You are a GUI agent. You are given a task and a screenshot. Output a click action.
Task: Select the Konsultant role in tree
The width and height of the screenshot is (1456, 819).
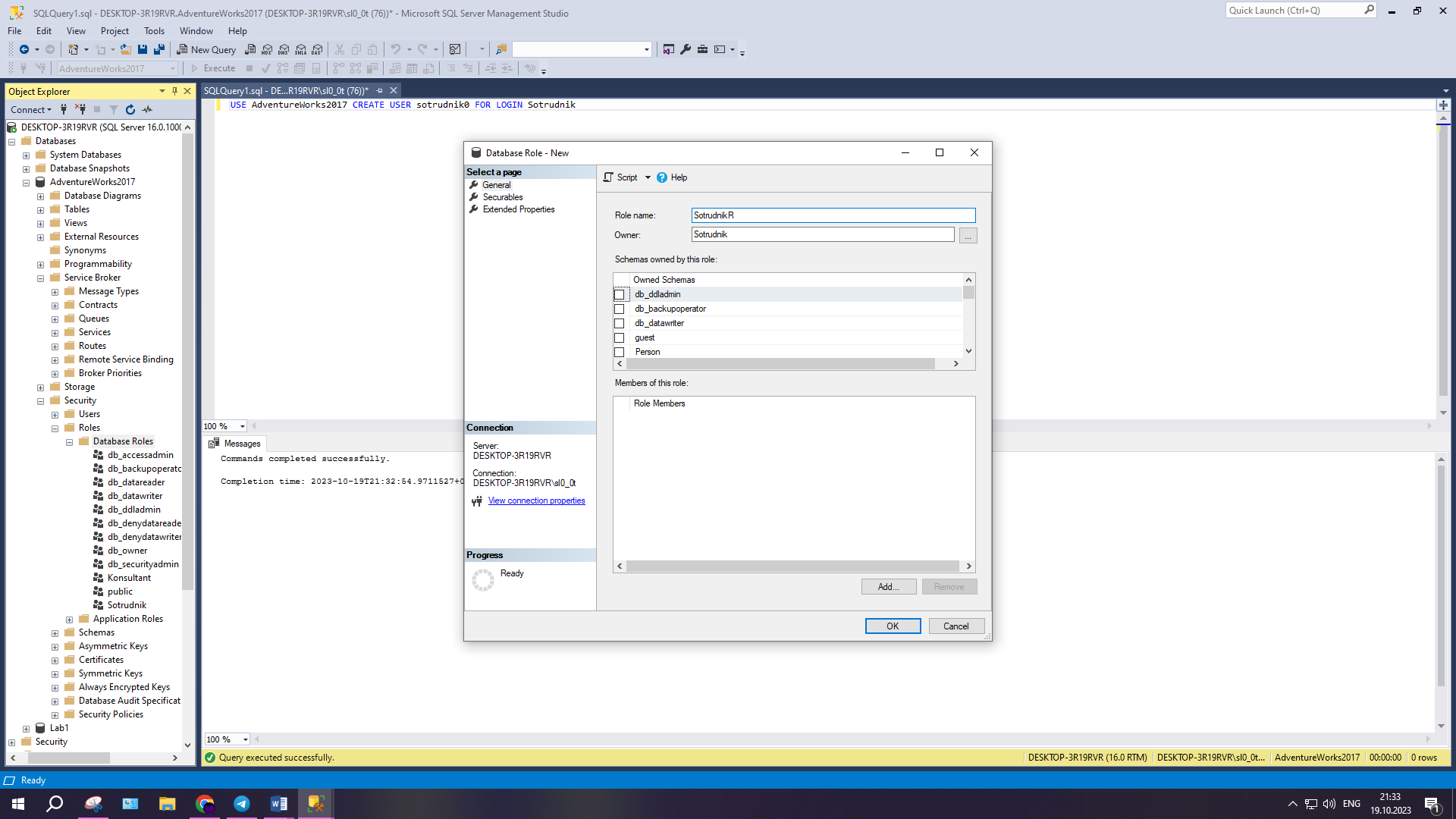click(x=129, y=578)
